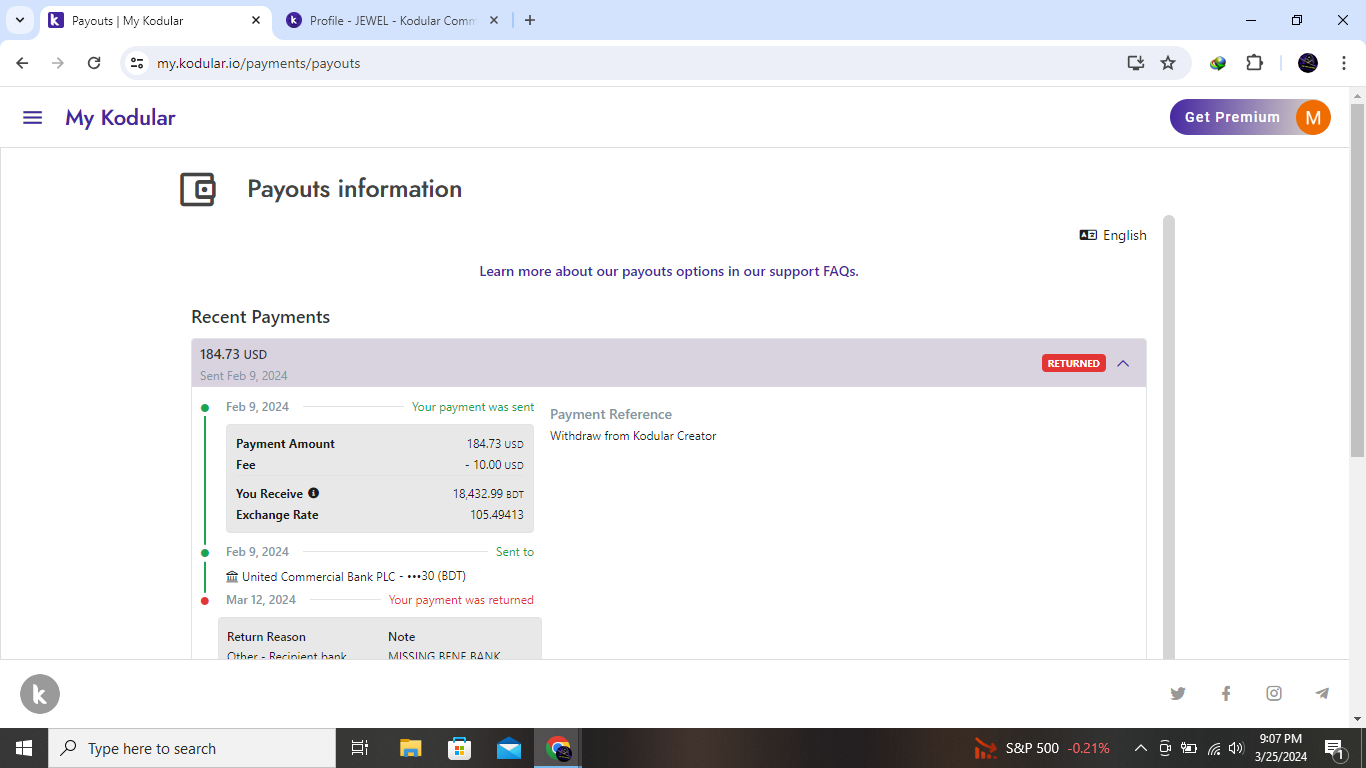Show hidden system tray icons

click(x=1140, y=748)
